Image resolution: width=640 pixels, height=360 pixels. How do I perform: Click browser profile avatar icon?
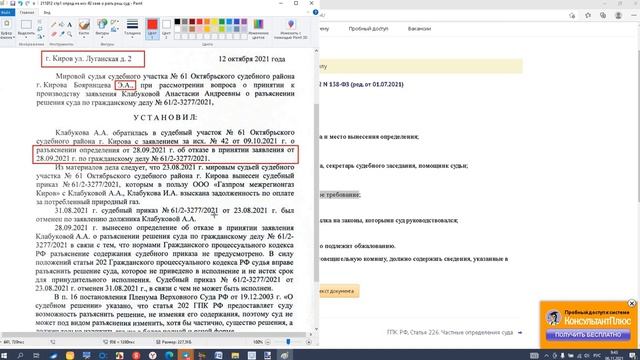(618, 16)
